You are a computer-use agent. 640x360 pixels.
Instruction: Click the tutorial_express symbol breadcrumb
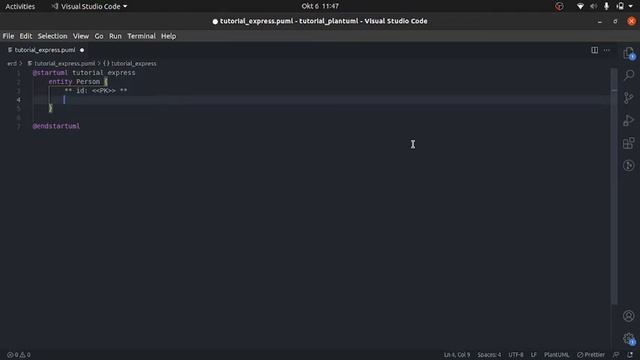pos(130,64)
